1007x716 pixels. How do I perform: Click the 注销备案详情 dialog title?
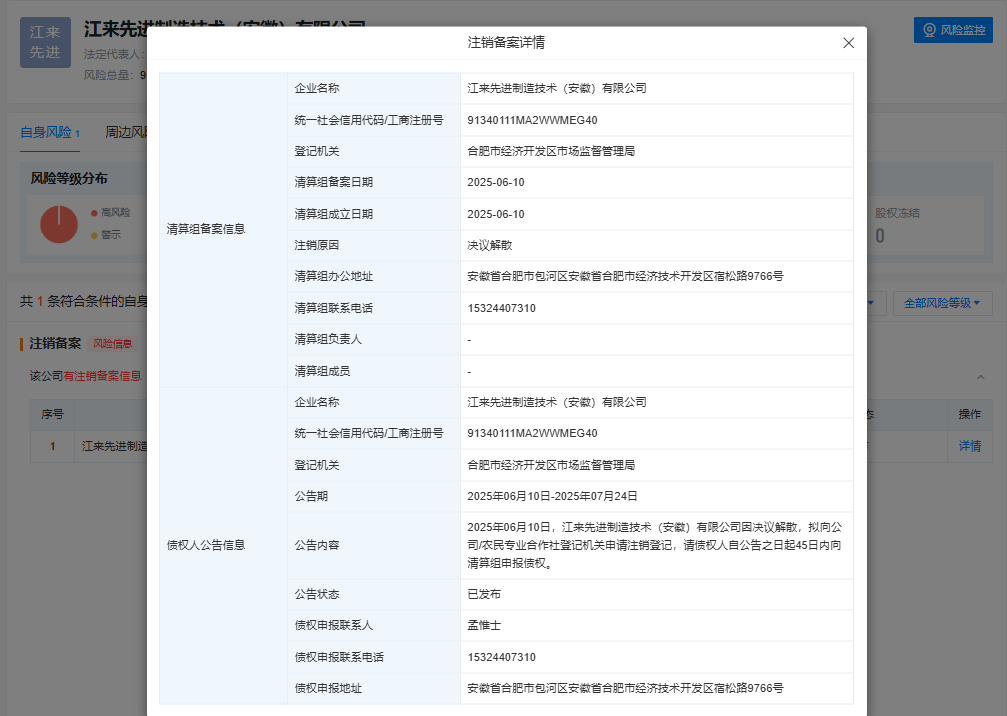[506, 43]
